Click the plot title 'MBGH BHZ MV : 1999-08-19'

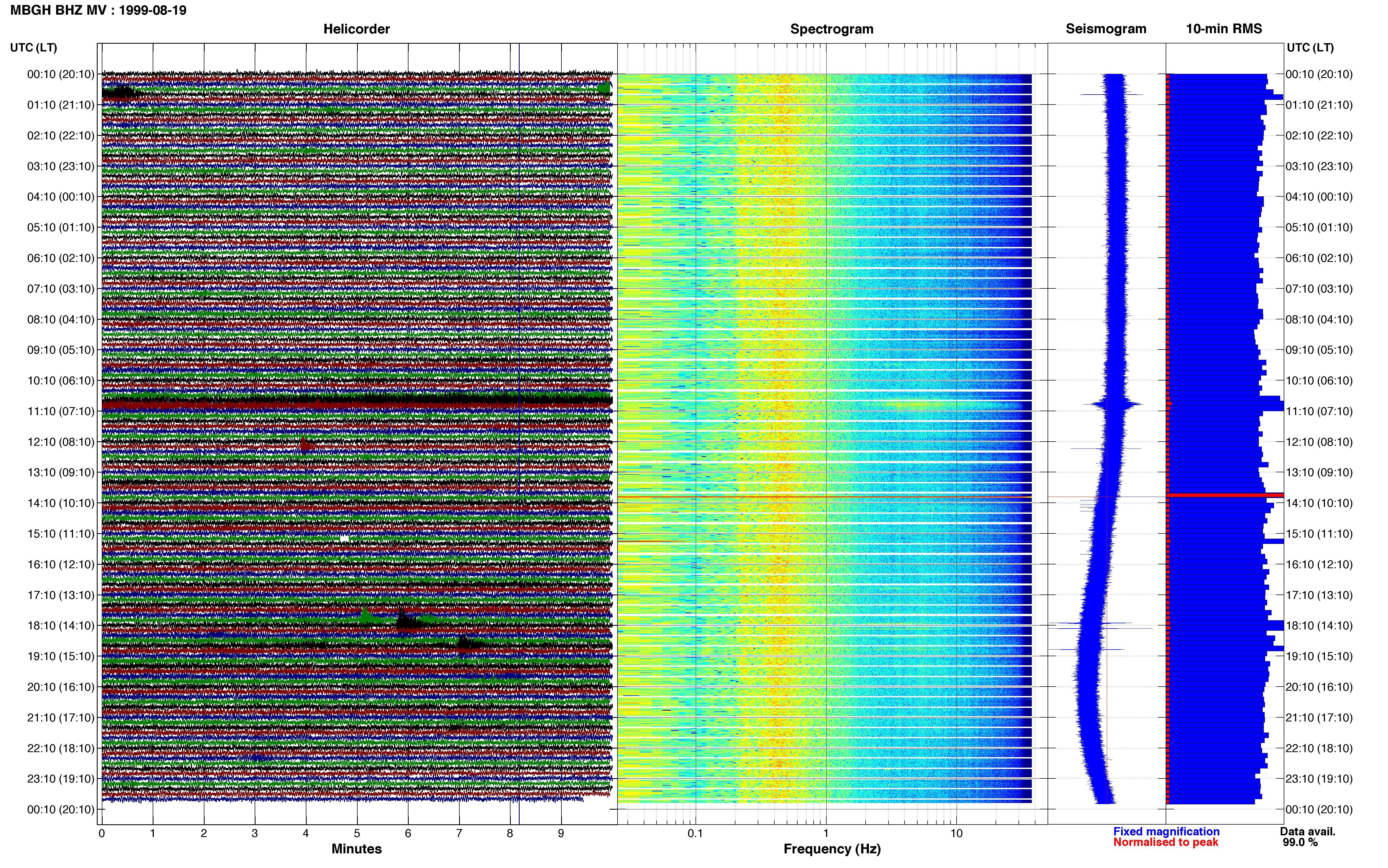[98, 10]
